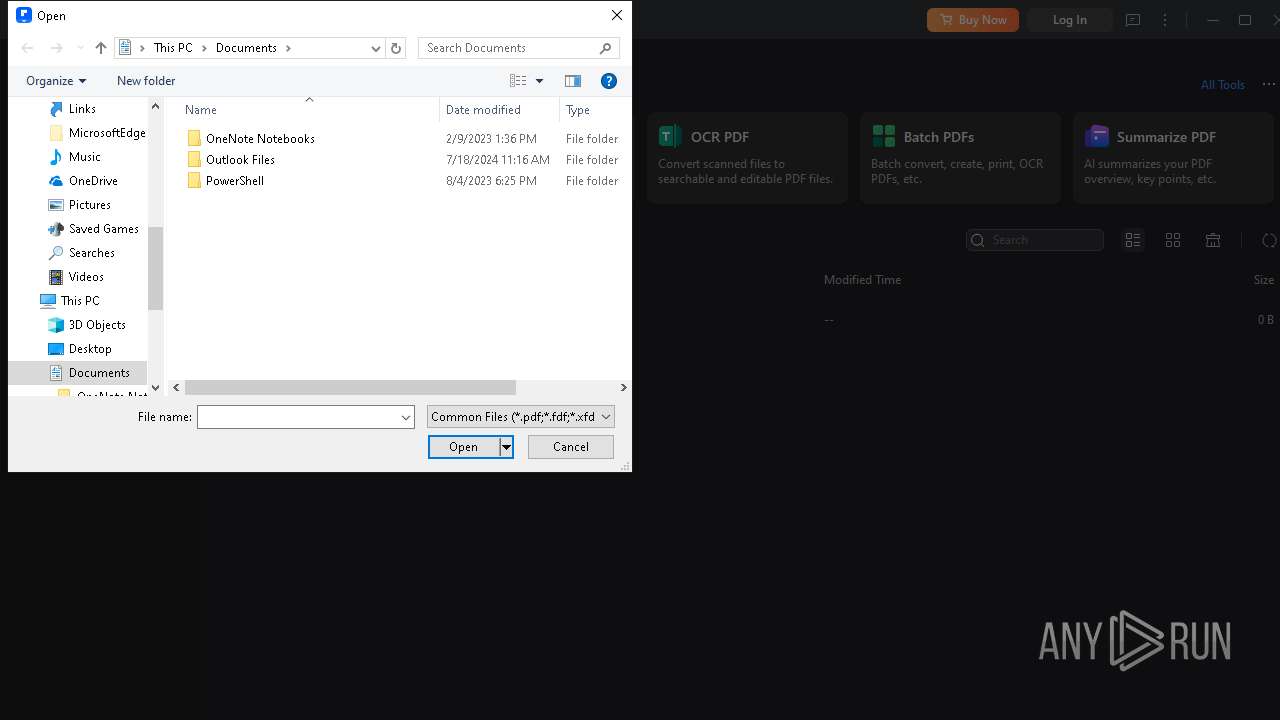Click This PC in the address path
Viewport: 1280px width, 720px height.
point(173,48)
